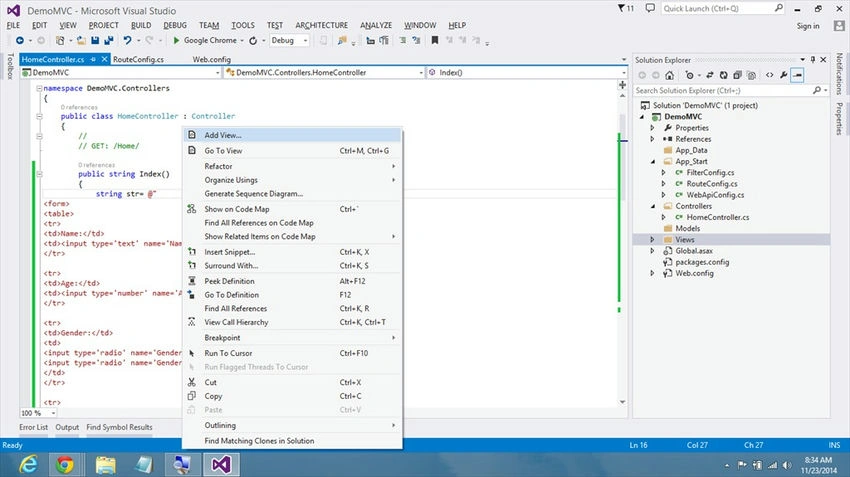Select Run To Cursor in context menu
Image resolution: width=850 pixels, height=477 pixels.
click(292, 353)
